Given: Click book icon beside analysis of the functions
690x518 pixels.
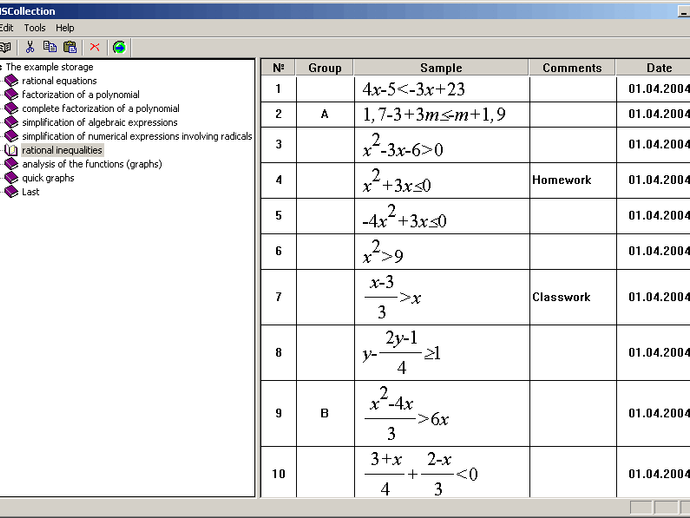Looking at the screenshot, I should coord(11,164).
